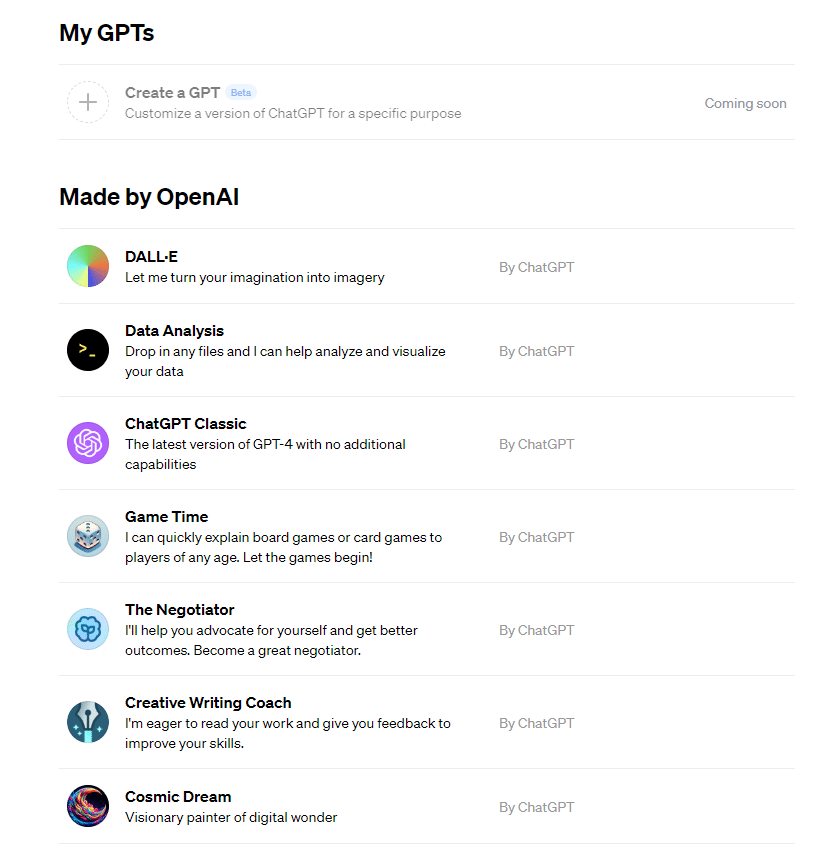The image size is (822, 852).
Task: Select the DALL·E color wheel icon
Action: click(88, 266)
